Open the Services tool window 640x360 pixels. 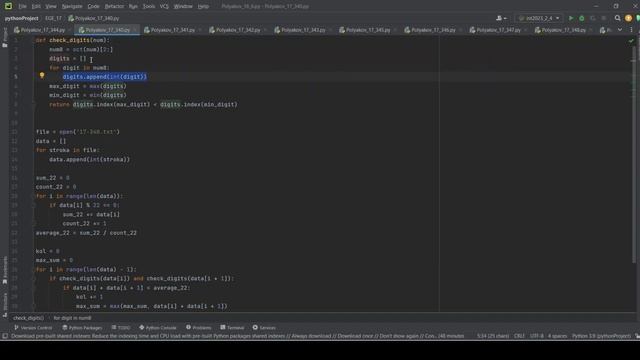point(264,328)
